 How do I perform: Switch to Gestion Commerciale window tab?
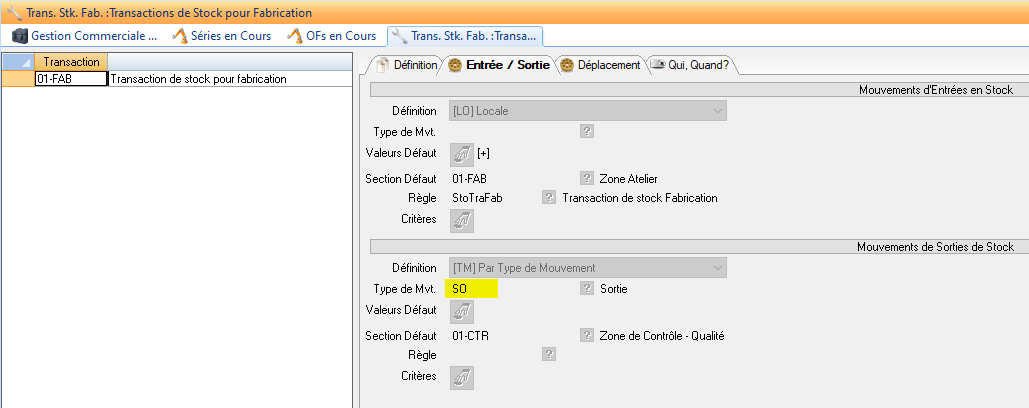(x=85, y=36)
